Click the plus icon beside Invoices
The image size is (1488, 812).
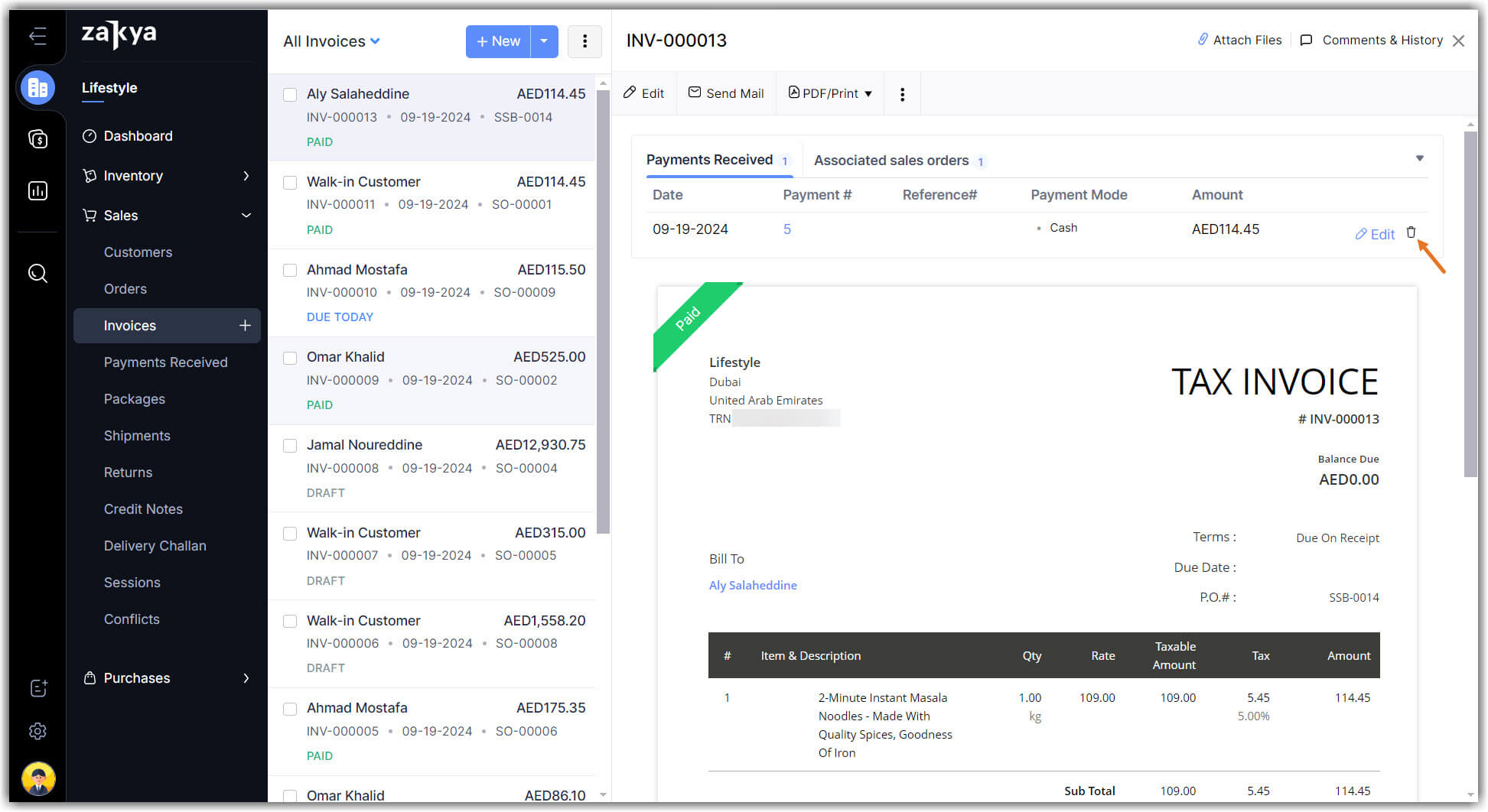[x=245, y=326]
